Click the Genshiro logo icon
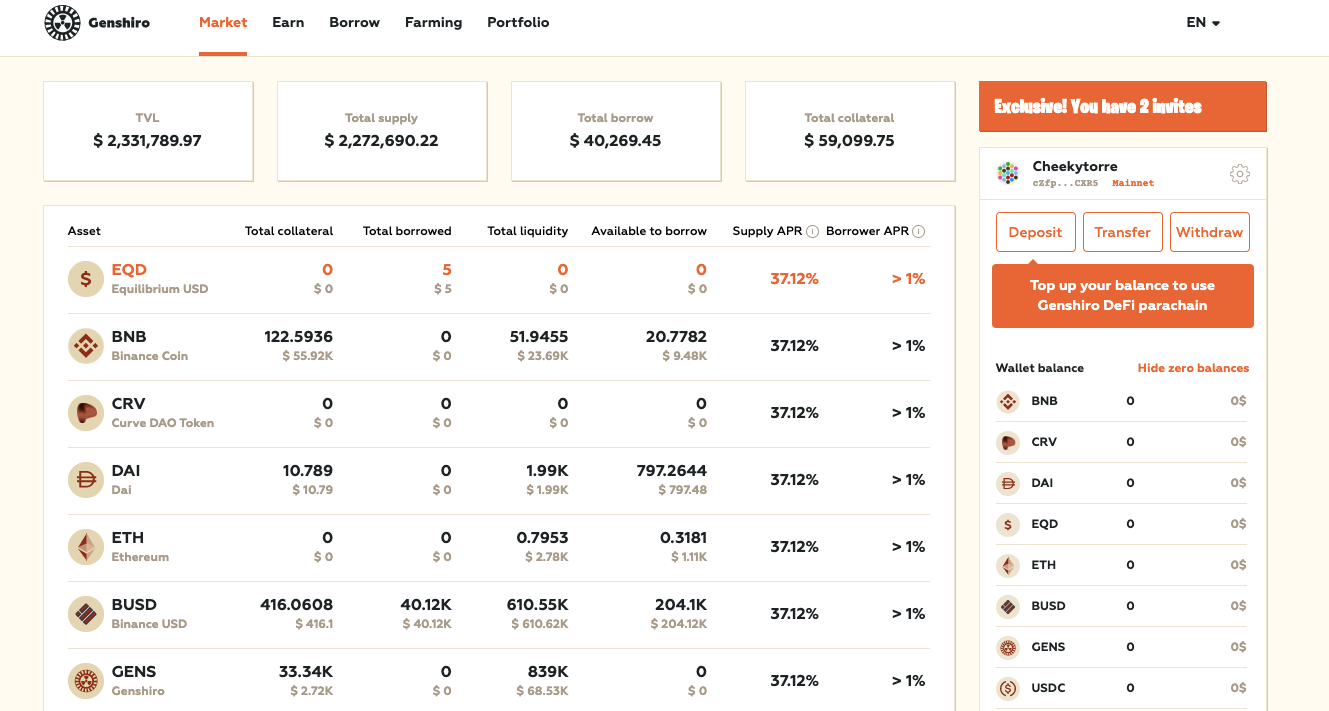The image size is (1329, 711). coord(63,22)
